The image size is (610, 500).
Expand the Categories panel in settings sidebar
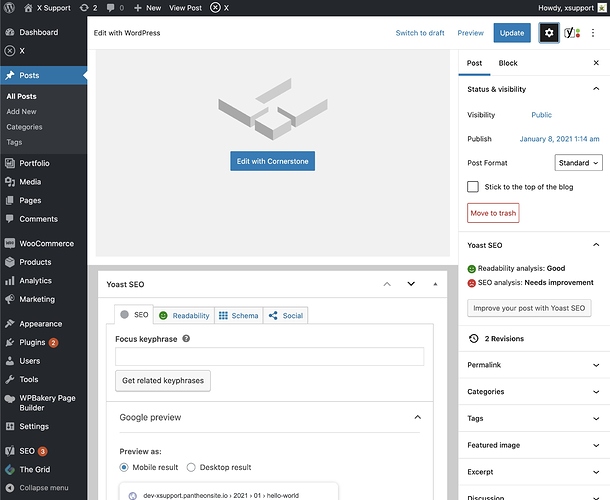click(x=534, y=391)
